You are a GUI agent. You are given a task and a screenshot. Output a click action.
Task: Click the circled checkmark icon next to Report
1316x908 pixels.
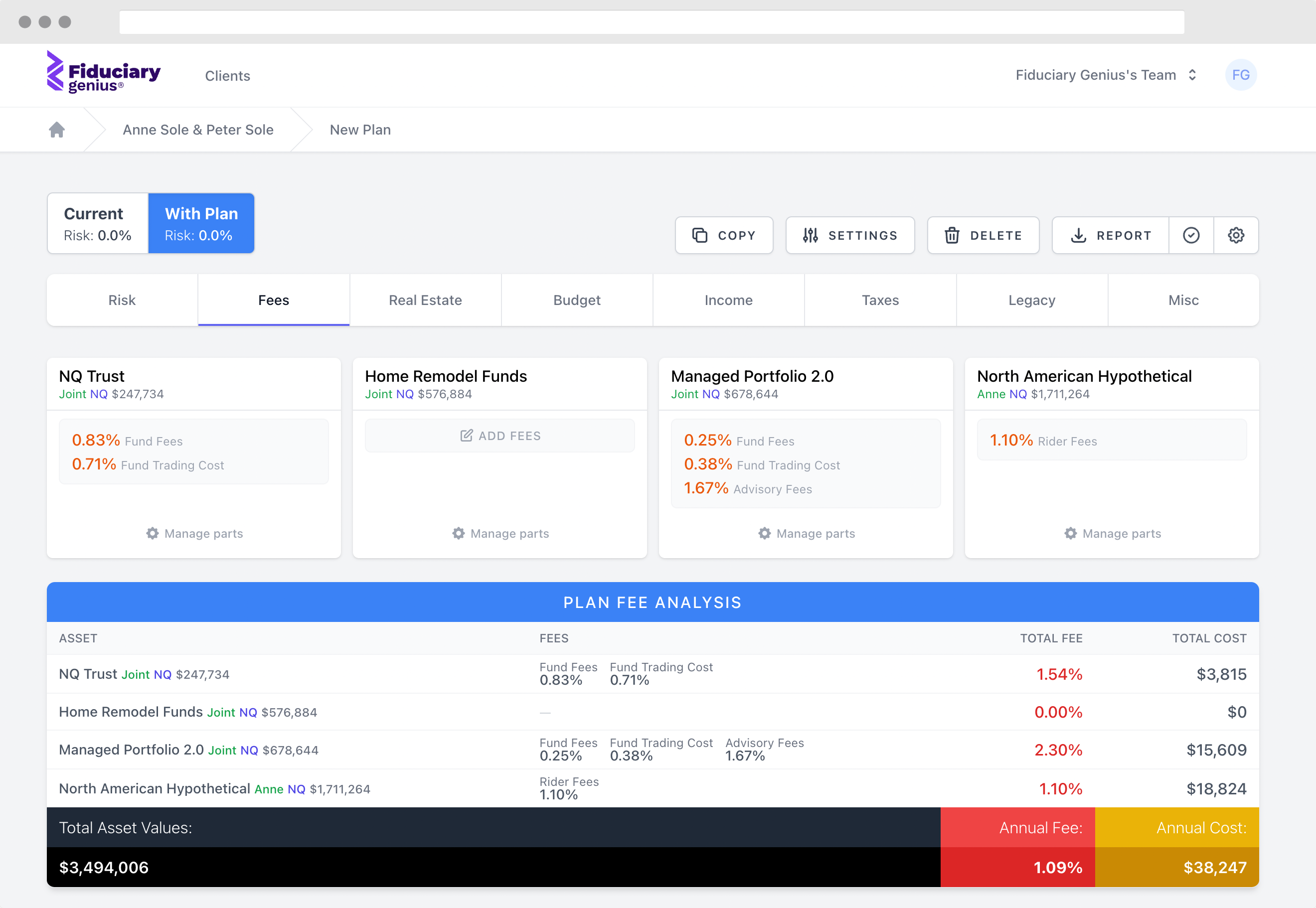[1191, 235]
